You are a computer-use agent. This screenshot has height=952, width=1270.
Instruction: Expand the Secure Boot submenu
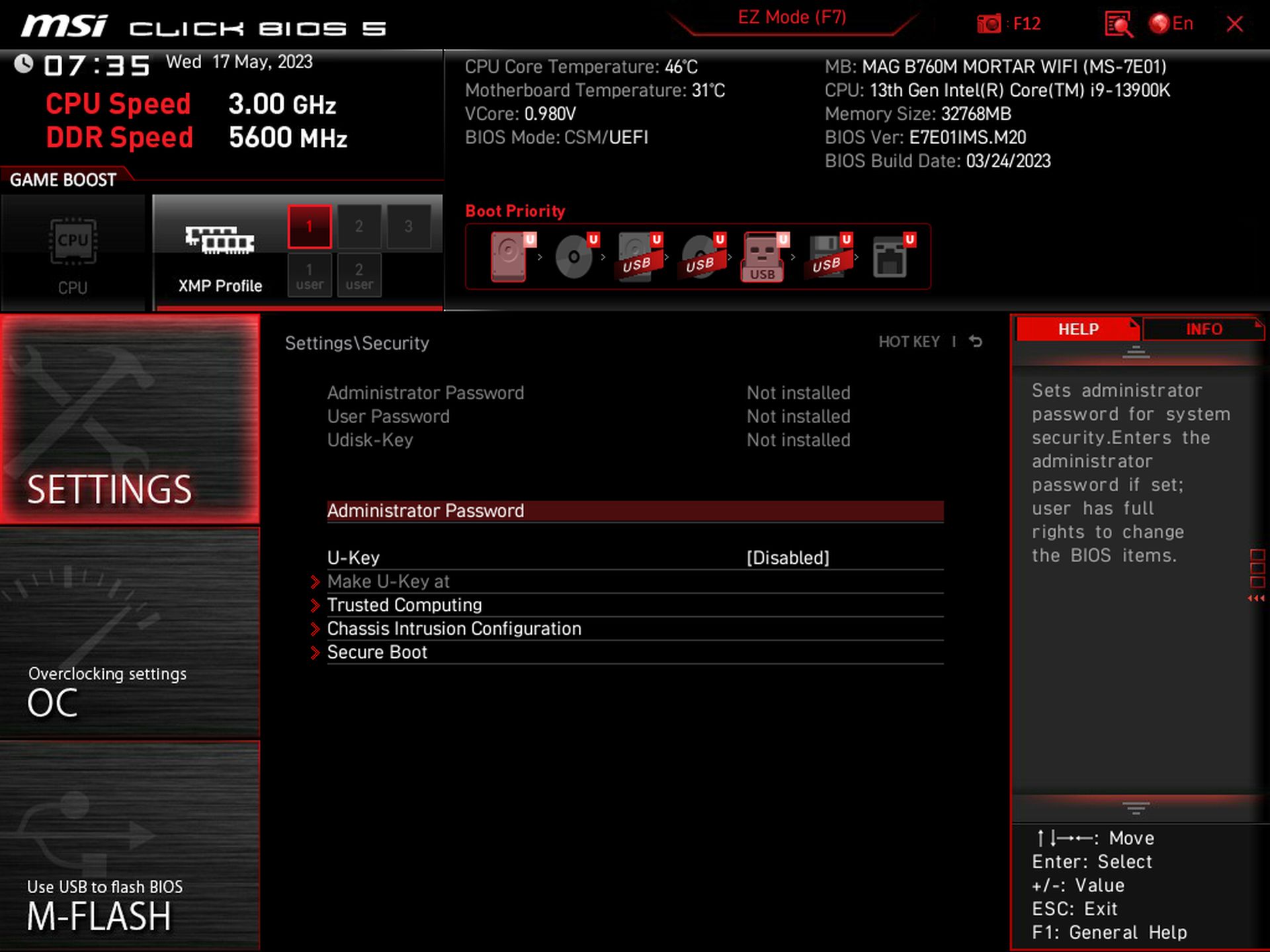coord(635,653)
